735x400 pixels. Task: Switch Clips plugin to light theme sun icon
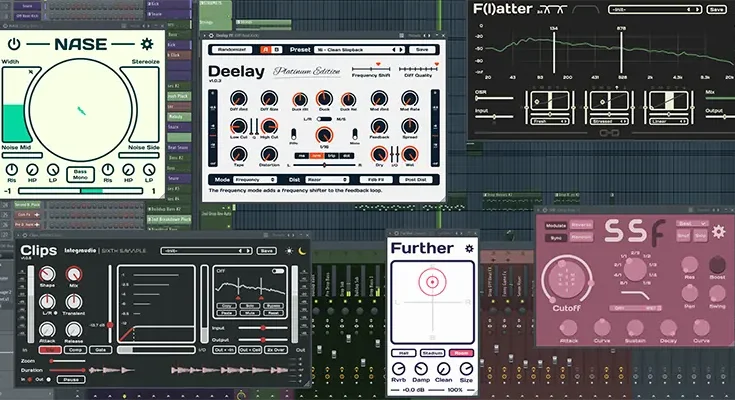point(290,251)
